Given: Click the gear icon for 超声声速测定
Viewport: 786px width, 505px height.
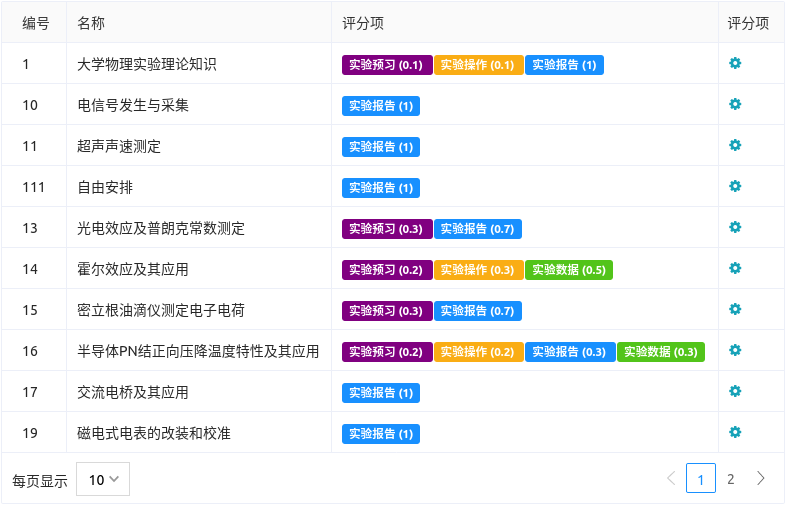Looking at the screenshot, I should (x=735, y=145).
